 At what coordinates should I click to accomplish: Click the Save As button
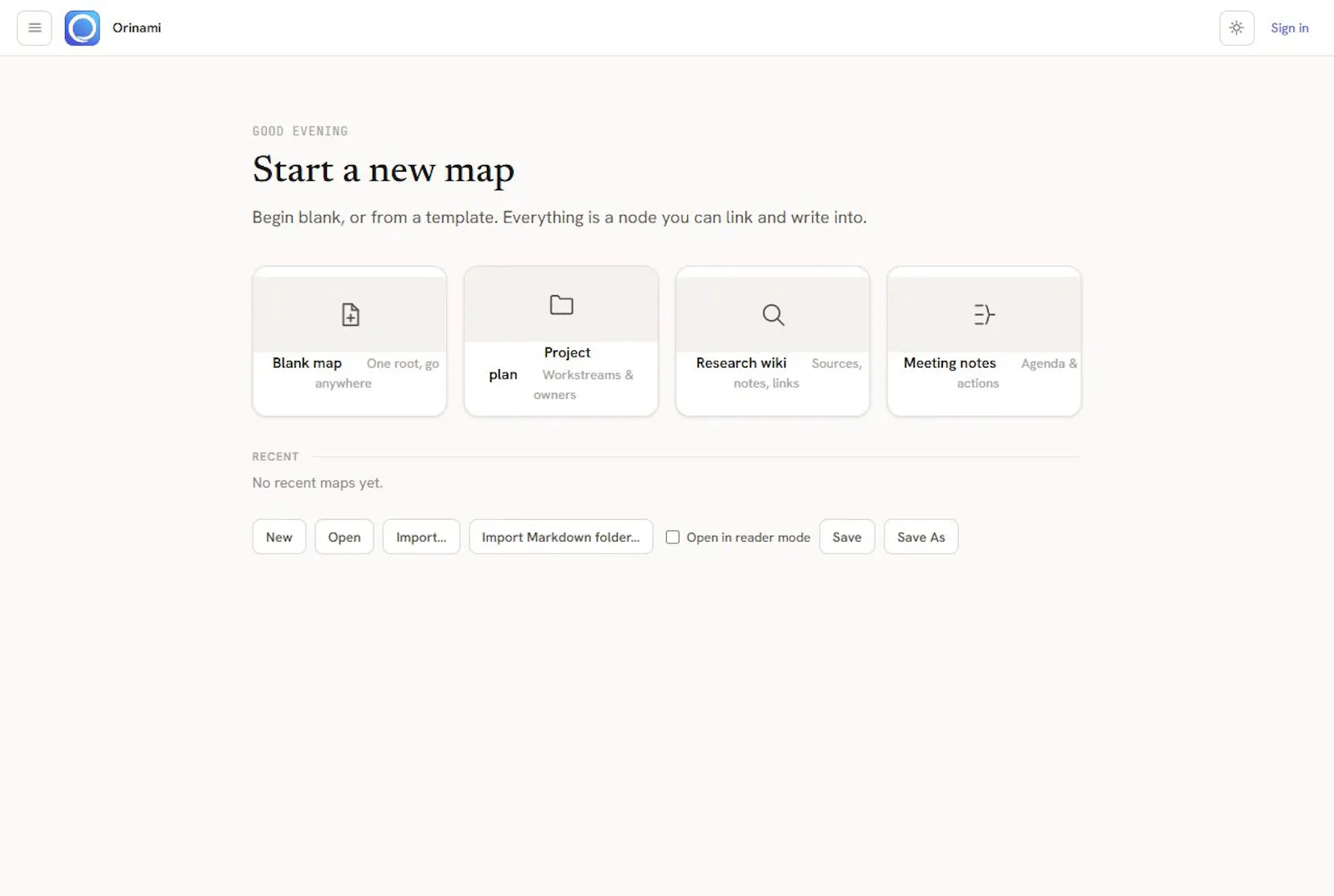click(x=921, y=537)
